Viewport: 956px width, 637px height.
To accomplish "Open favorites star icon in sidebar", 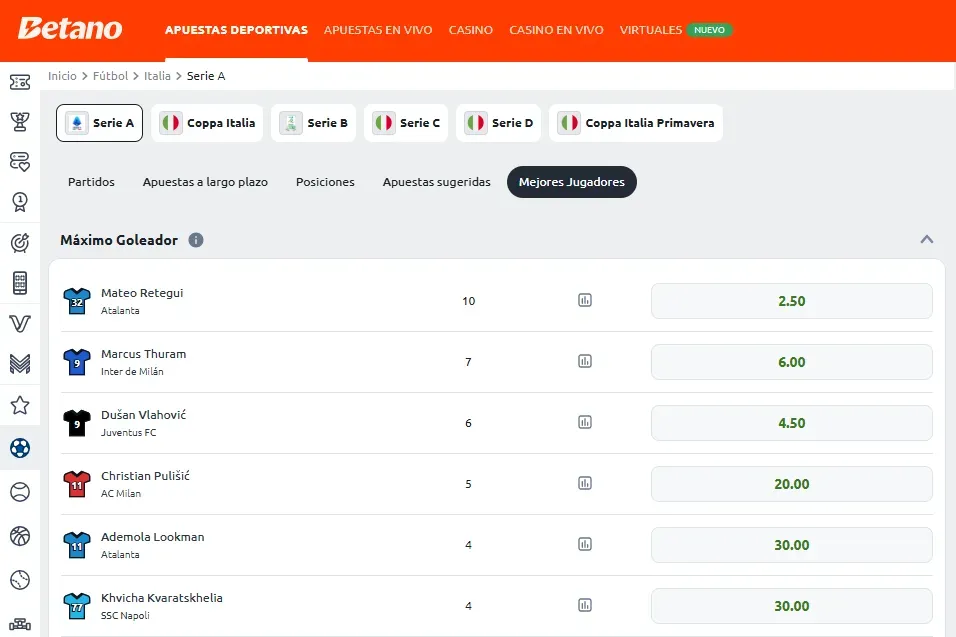I will point(20,405).
